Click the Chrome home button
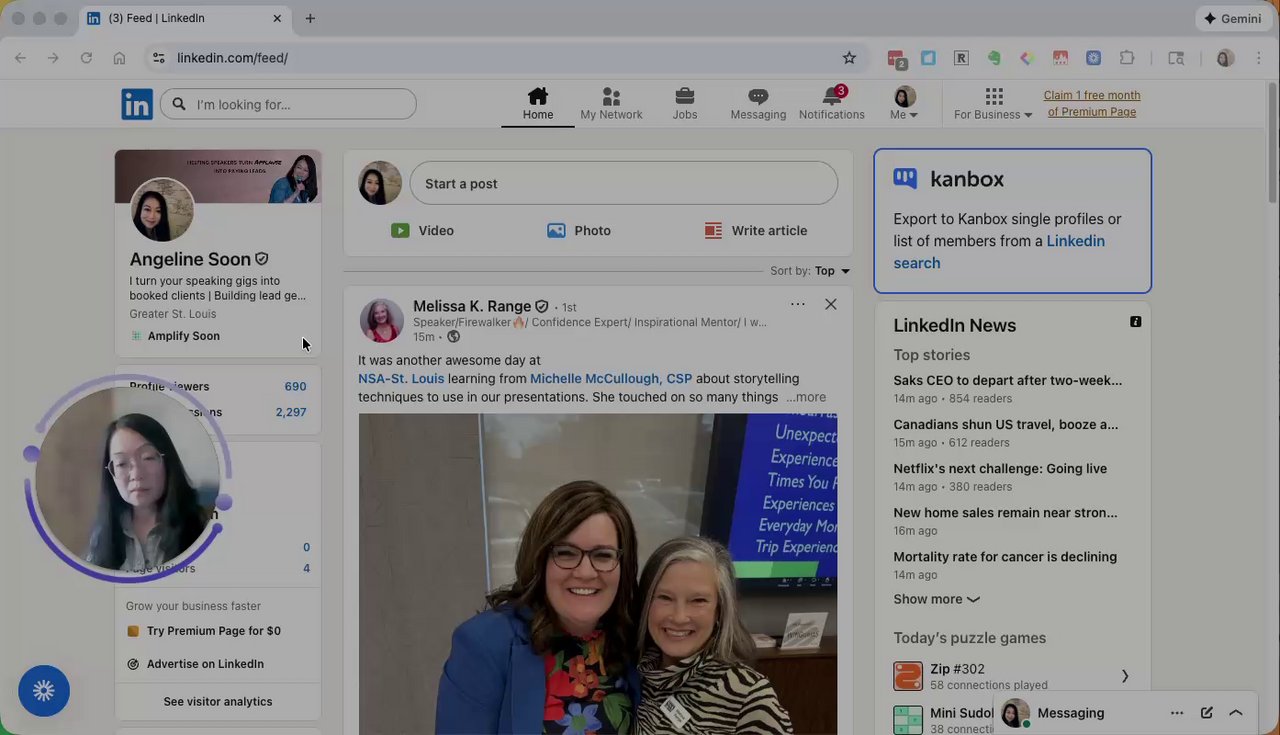Image resolution: width=1280 pixels, height=735 pixels. coord(119,58)
